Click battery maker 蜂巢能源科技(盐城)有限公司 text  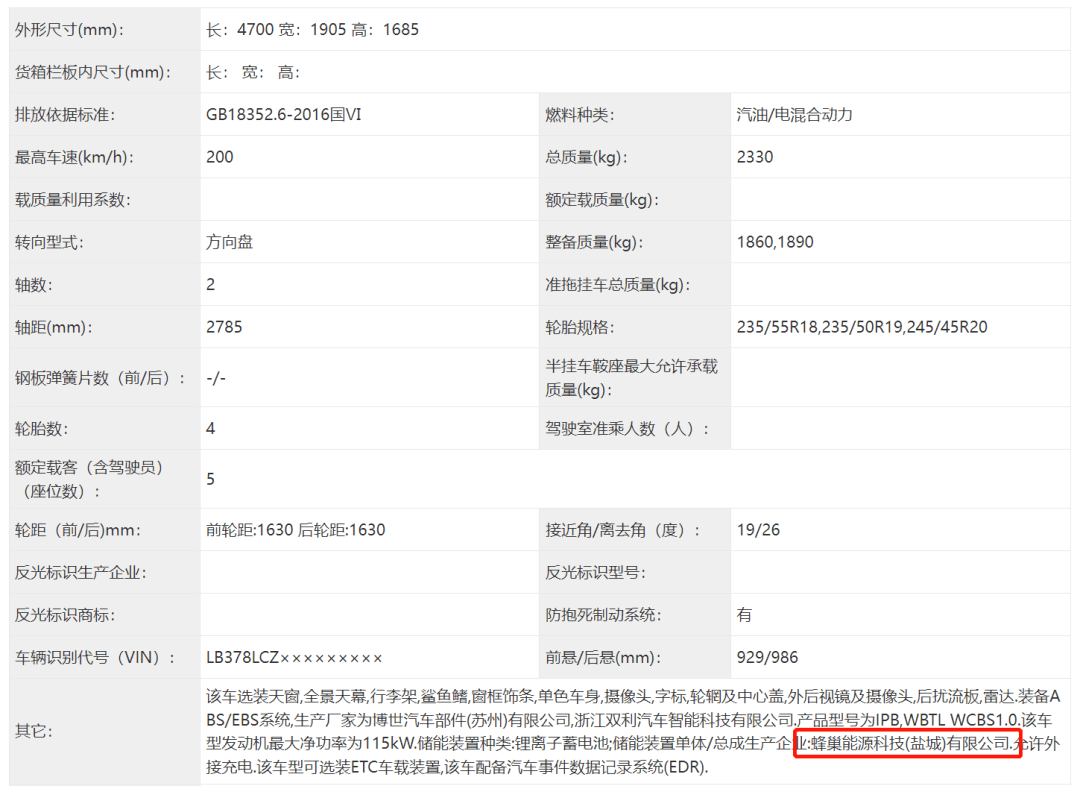click(911, 743)
